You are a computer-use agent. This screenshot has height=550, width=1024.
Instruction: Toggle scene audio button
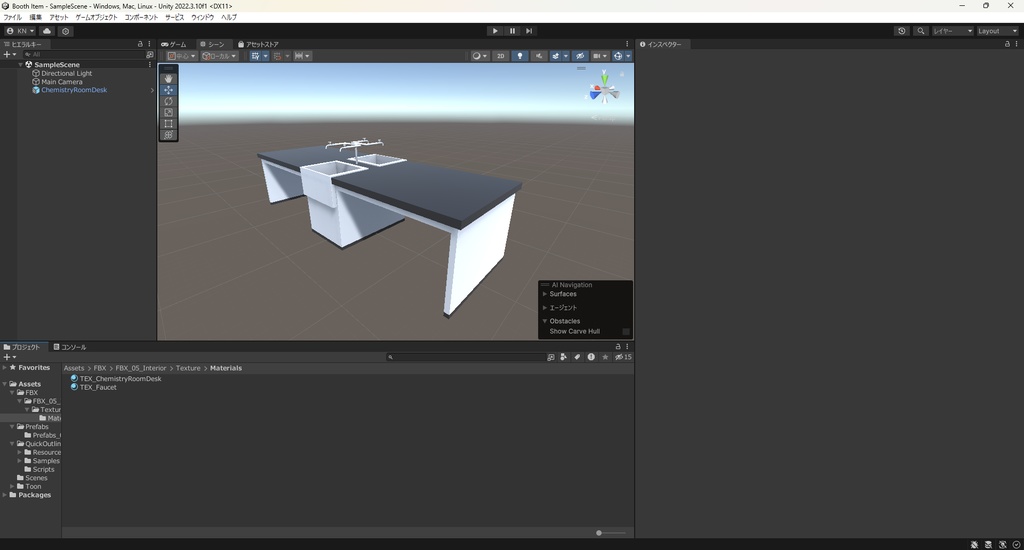point(539,56)
